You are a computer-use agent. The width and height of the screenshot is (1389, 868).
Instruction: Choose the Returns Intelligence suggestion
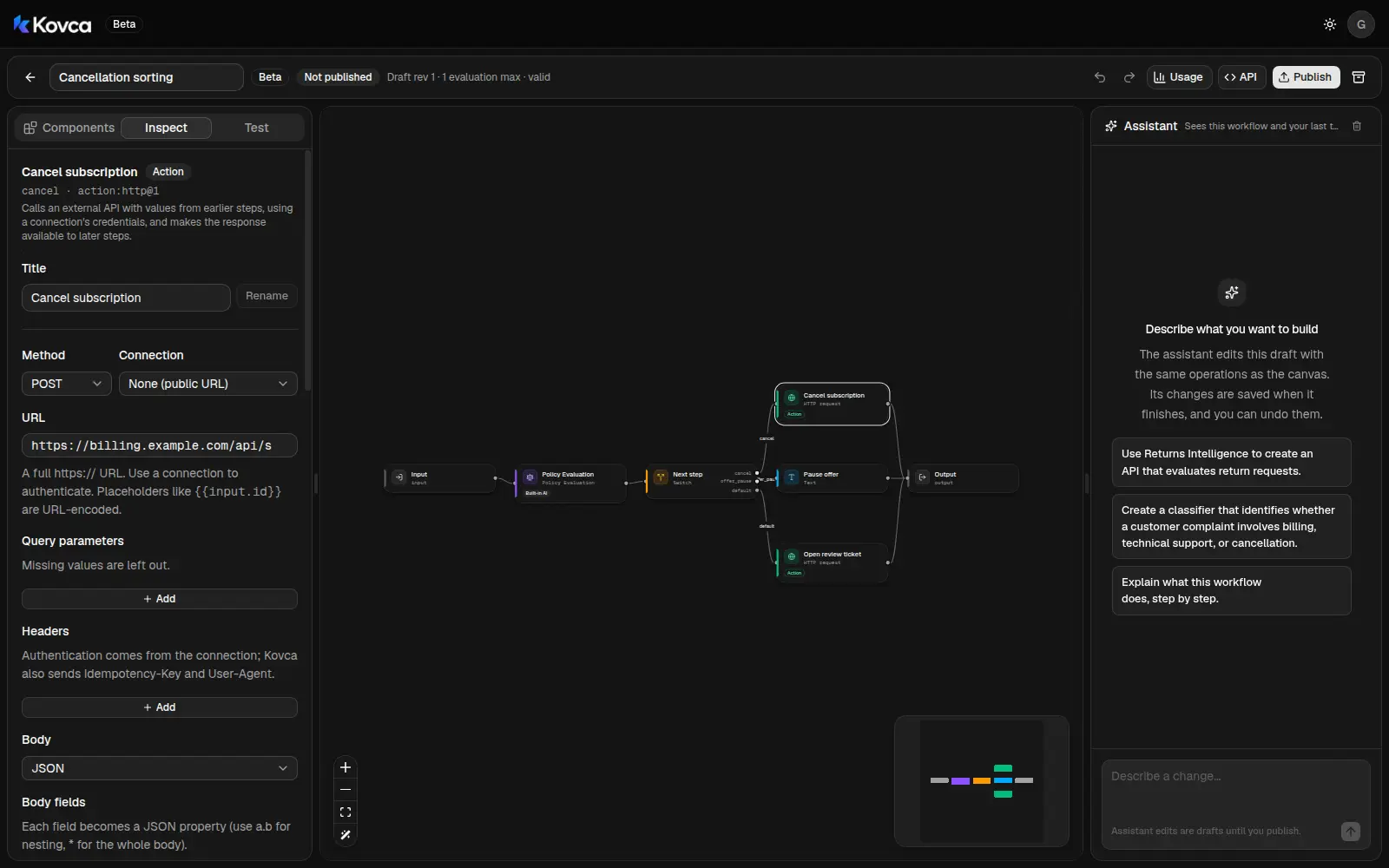click(1231, 463)
